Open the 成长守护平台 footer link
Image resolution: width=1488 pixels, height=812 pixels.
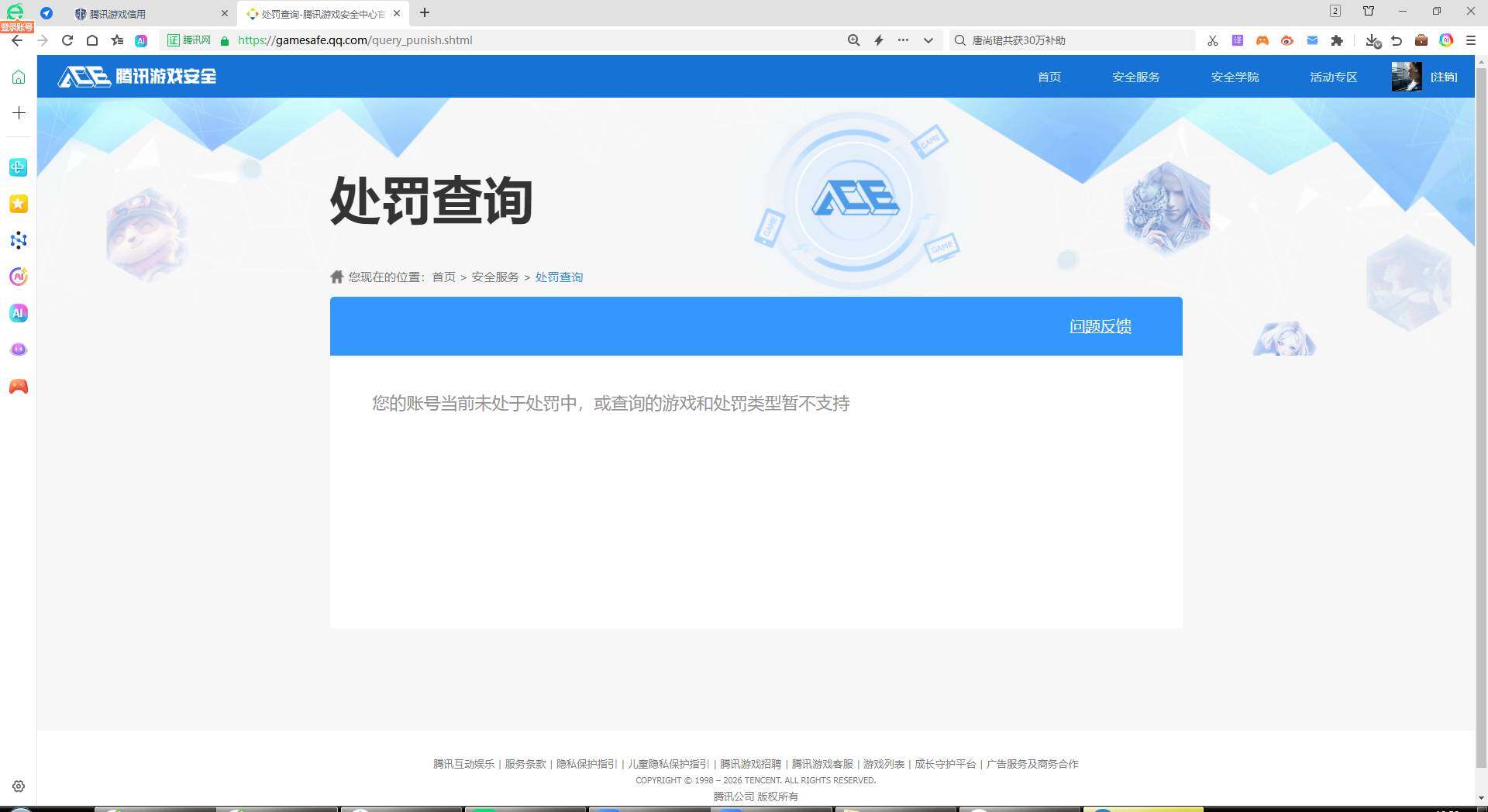(945, 764)
